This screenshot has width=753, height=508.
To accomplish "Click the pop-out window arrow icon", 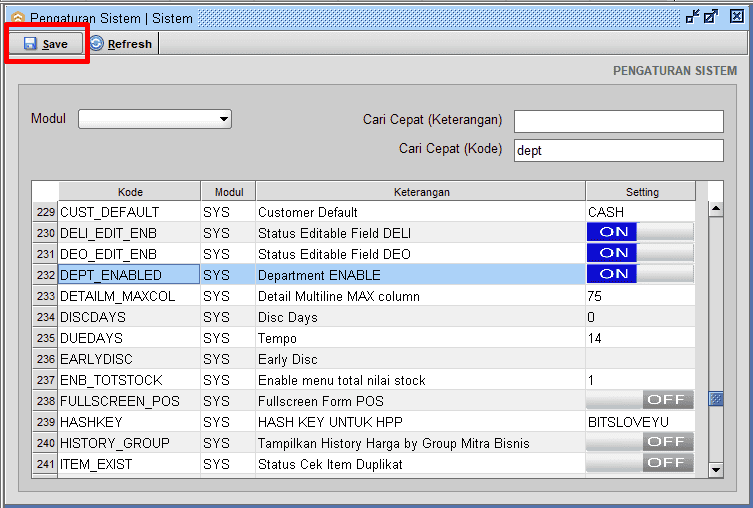I will pos(711,17).
